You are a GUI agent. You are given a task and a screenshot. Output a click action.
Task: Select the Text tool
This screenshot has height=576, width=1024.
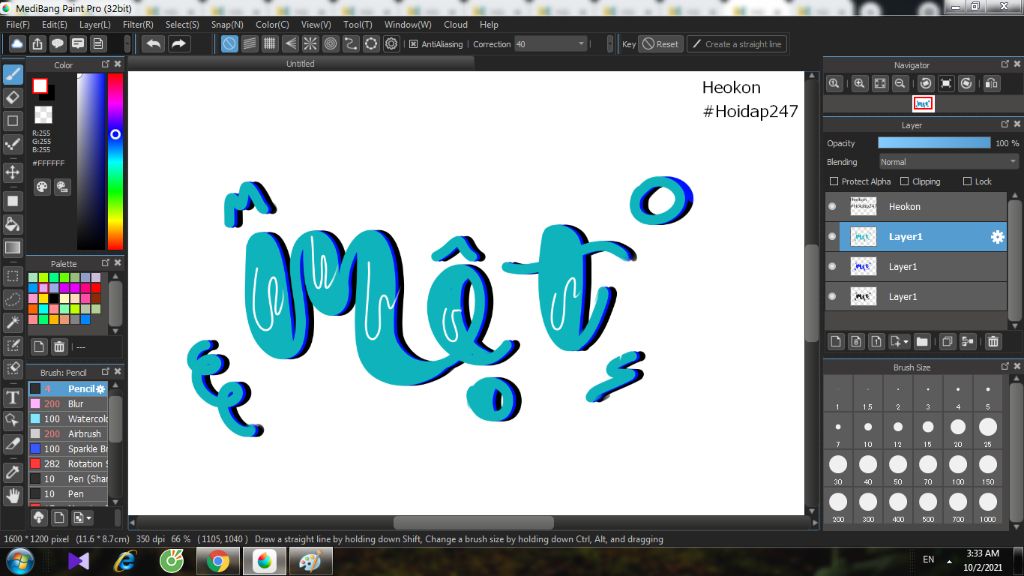click(12, 397)
